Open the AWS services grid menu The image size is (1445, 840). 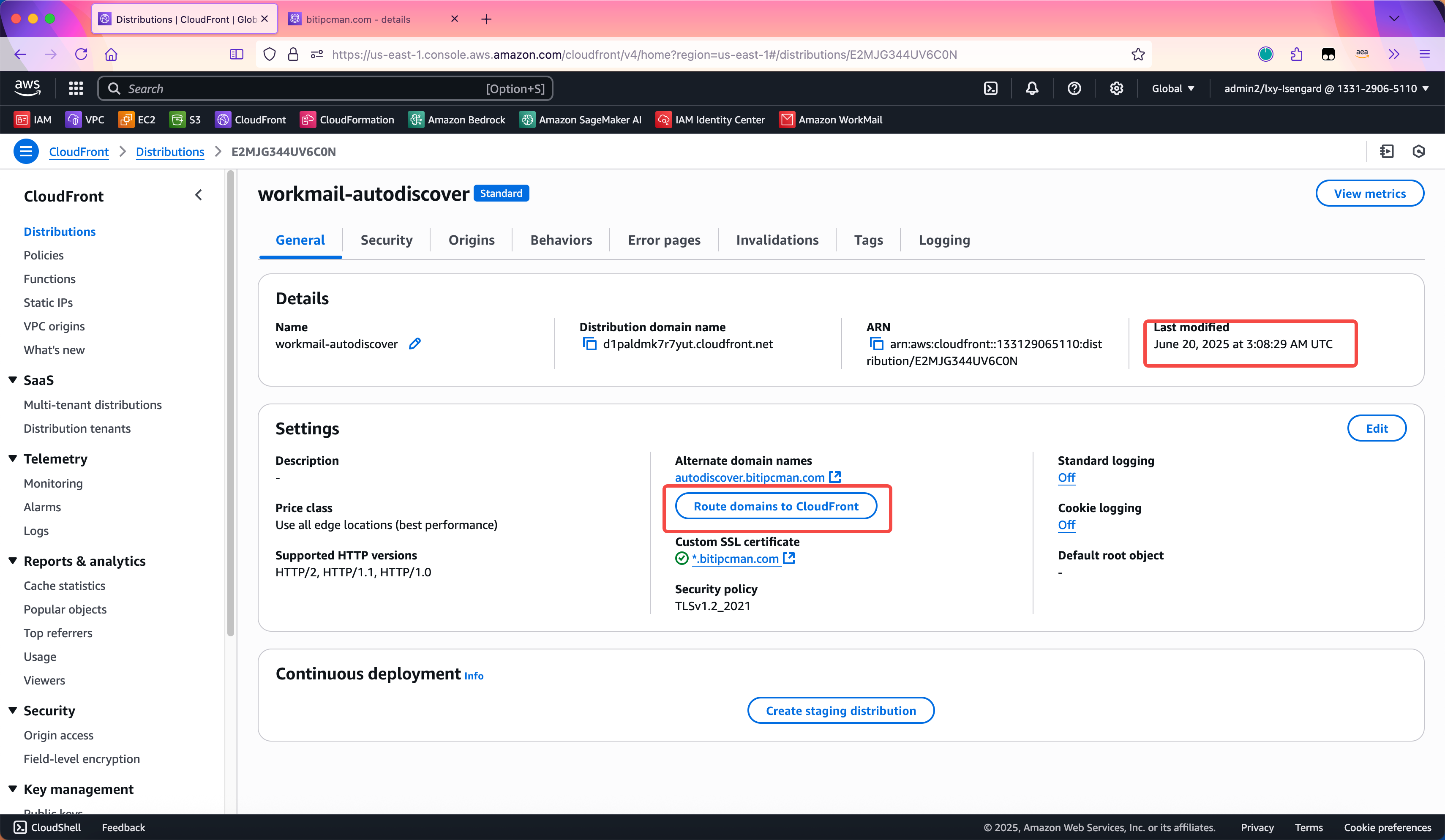pyautogui.click(x=76, y=88)
